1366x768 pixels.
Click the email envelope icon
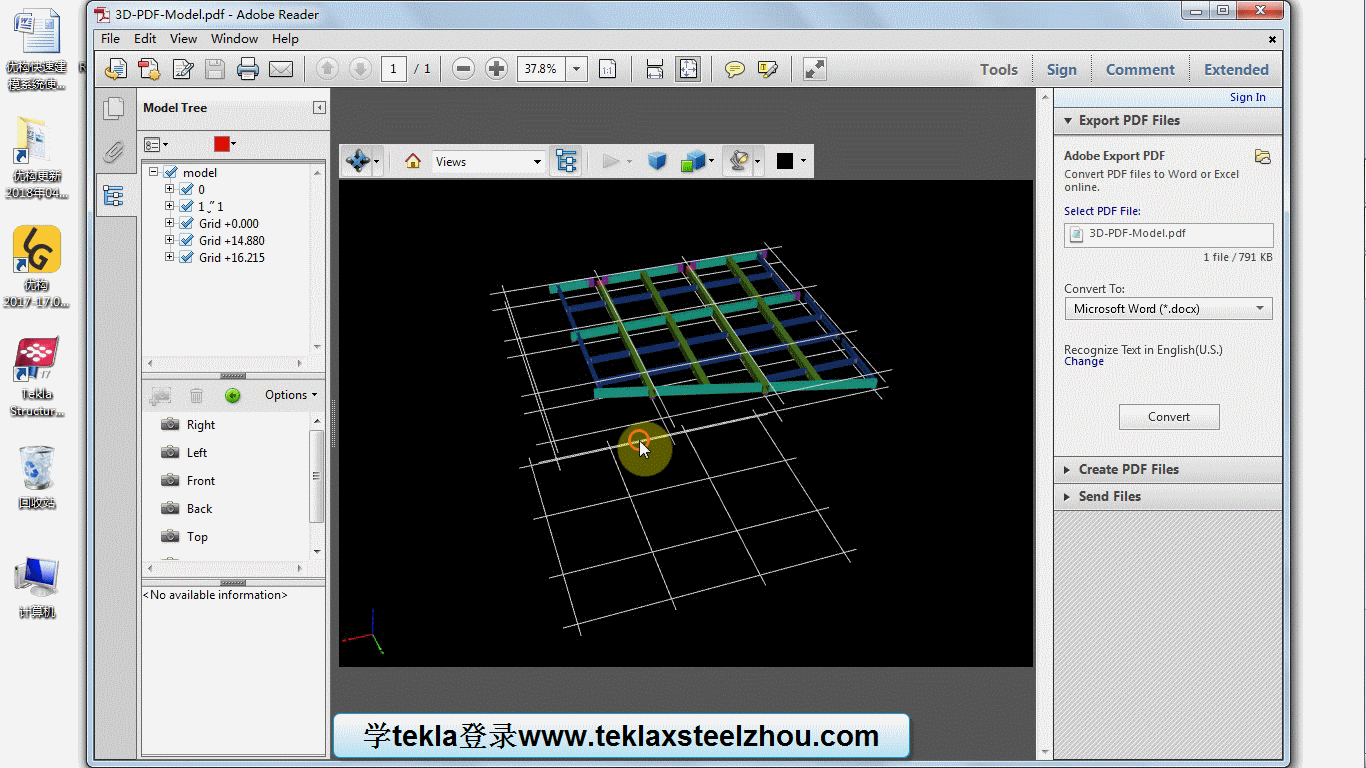pyautogui.click(x=281, y=69)
